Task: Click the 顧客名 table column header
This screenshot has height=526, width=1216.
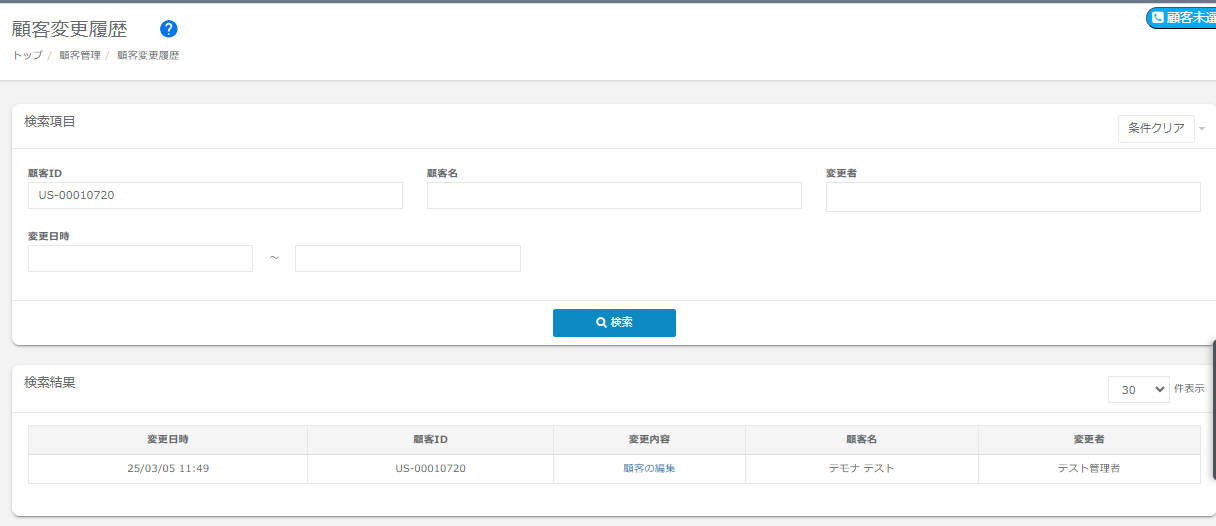Action: (861, 440)
